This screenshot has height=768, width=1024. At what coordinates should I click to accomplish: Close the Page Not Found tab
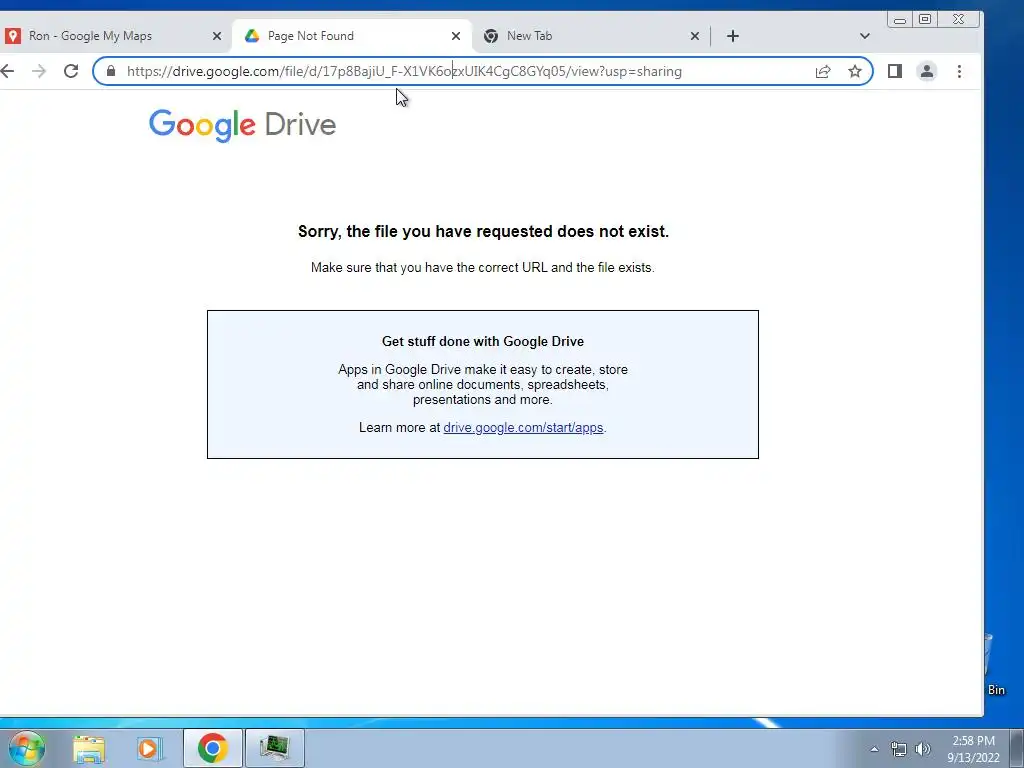pos(456,36)
